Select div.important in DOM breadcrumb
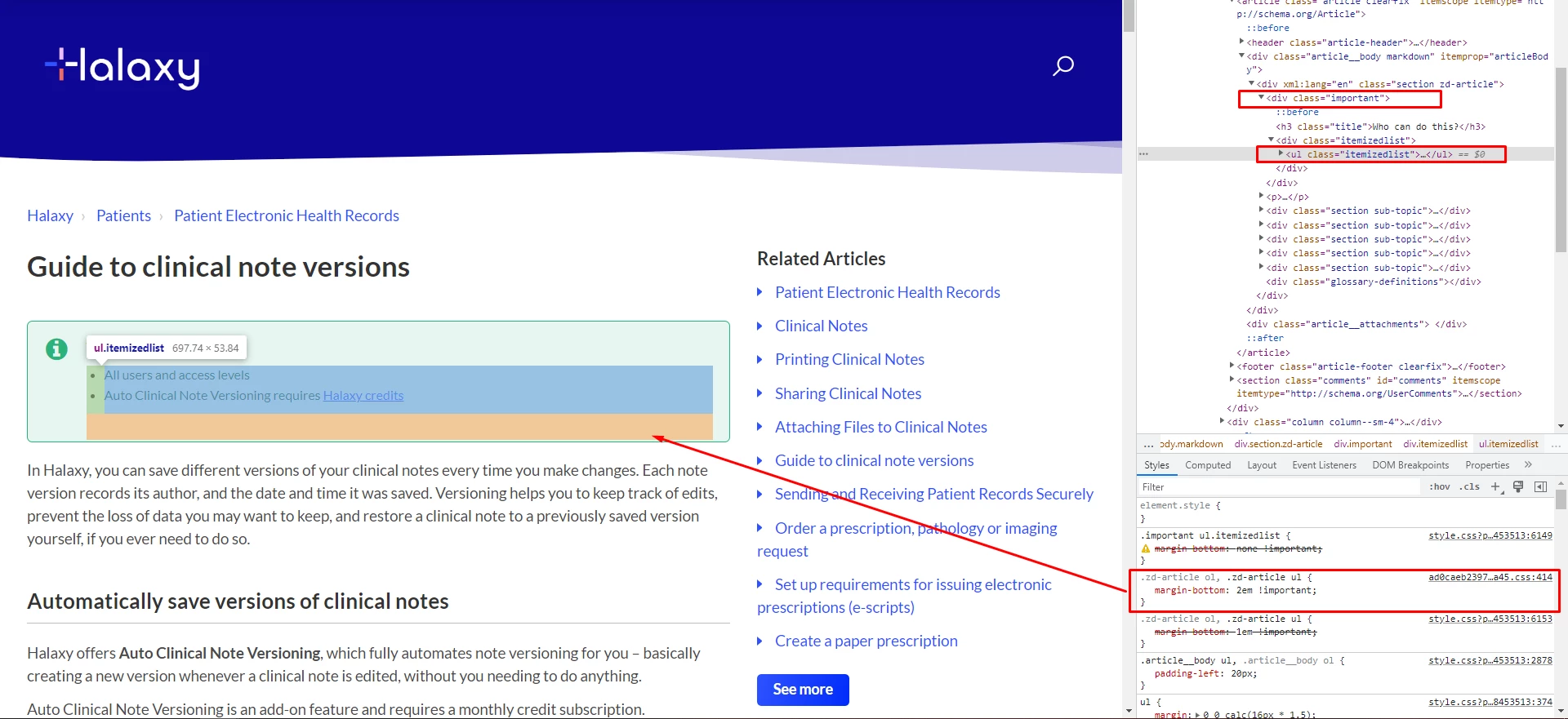The width and height of the screenshot is (1568, 719). point(1363,444)
